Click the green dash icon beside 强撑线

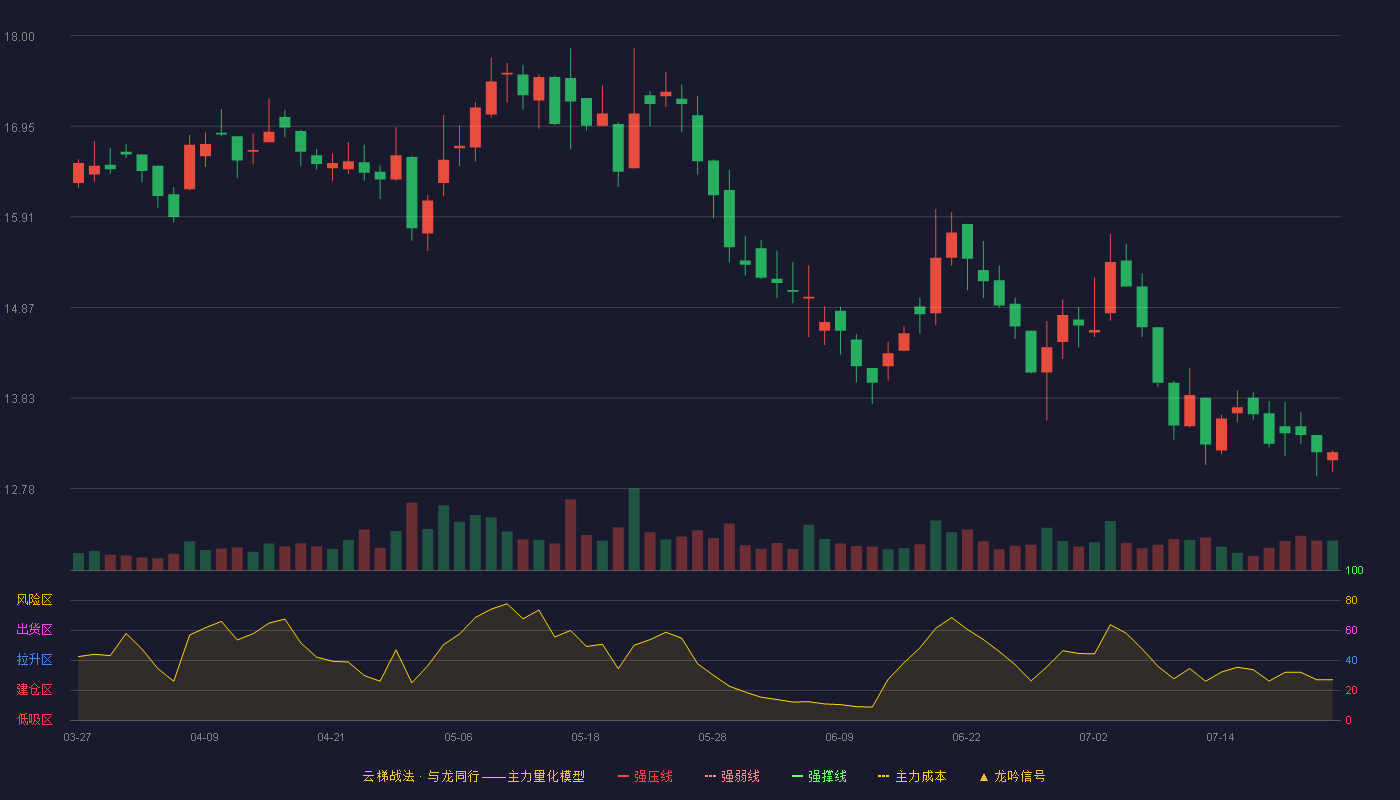point(798,776)
